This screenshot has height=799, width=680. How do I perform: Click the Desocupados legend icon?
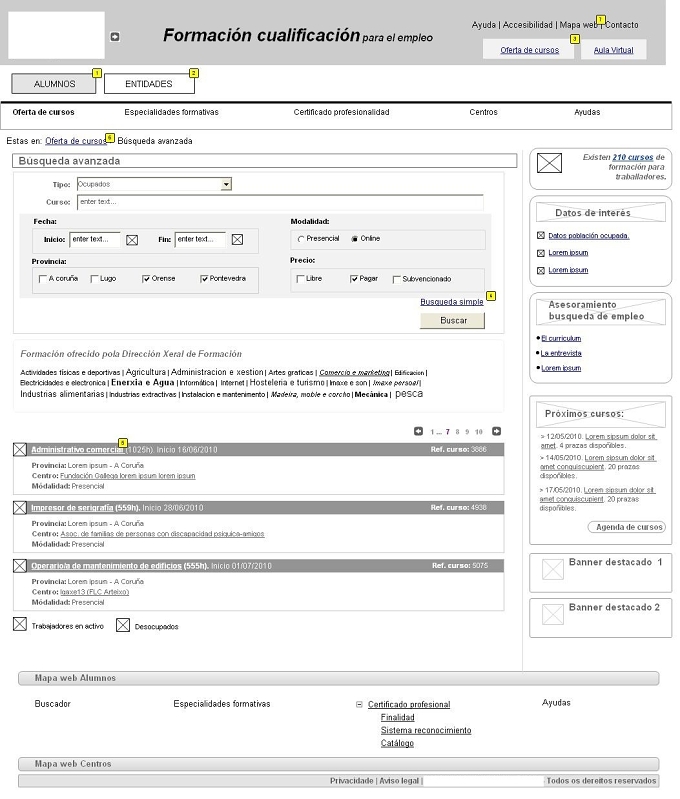tap(123, 625)
